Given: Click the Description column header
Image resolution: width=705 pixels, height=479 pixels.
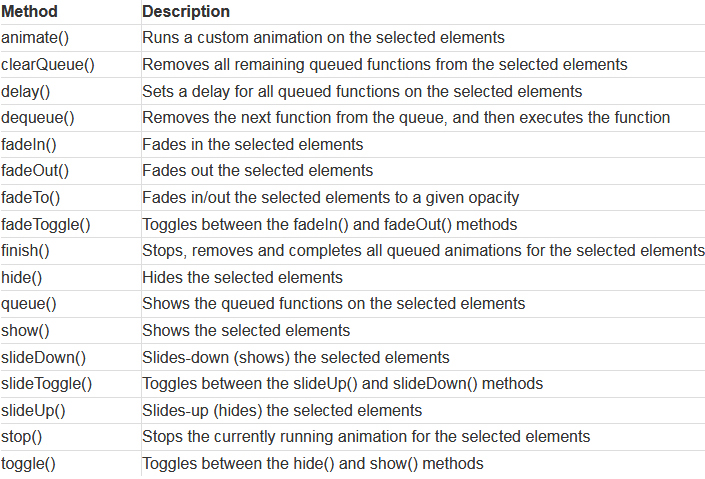Looking at the screenshot, I should tap(186, 11).
